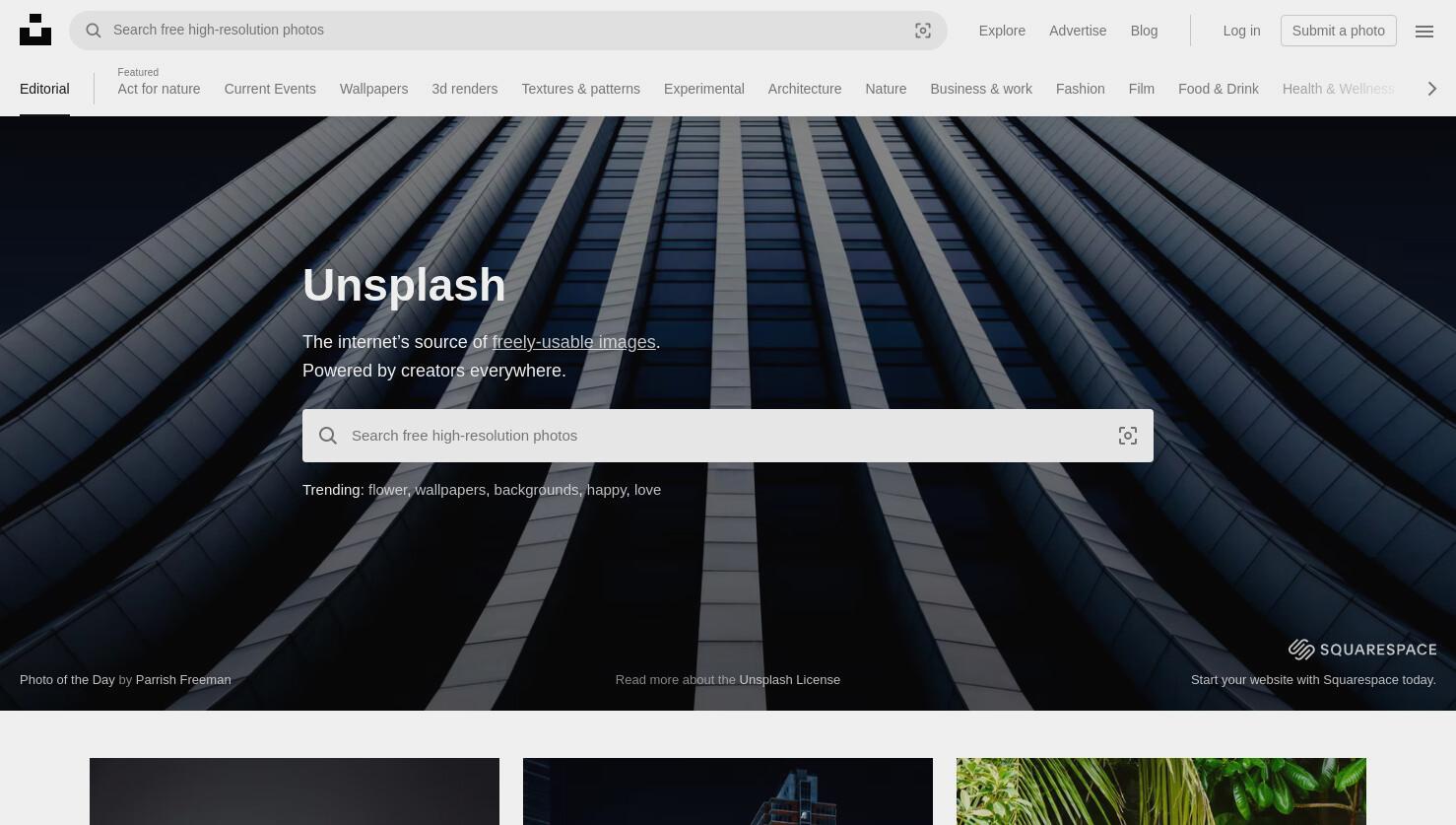Follow the freely-usable images link
The height and width of the screenshot is (825, 1456).
tap(573, 342)
